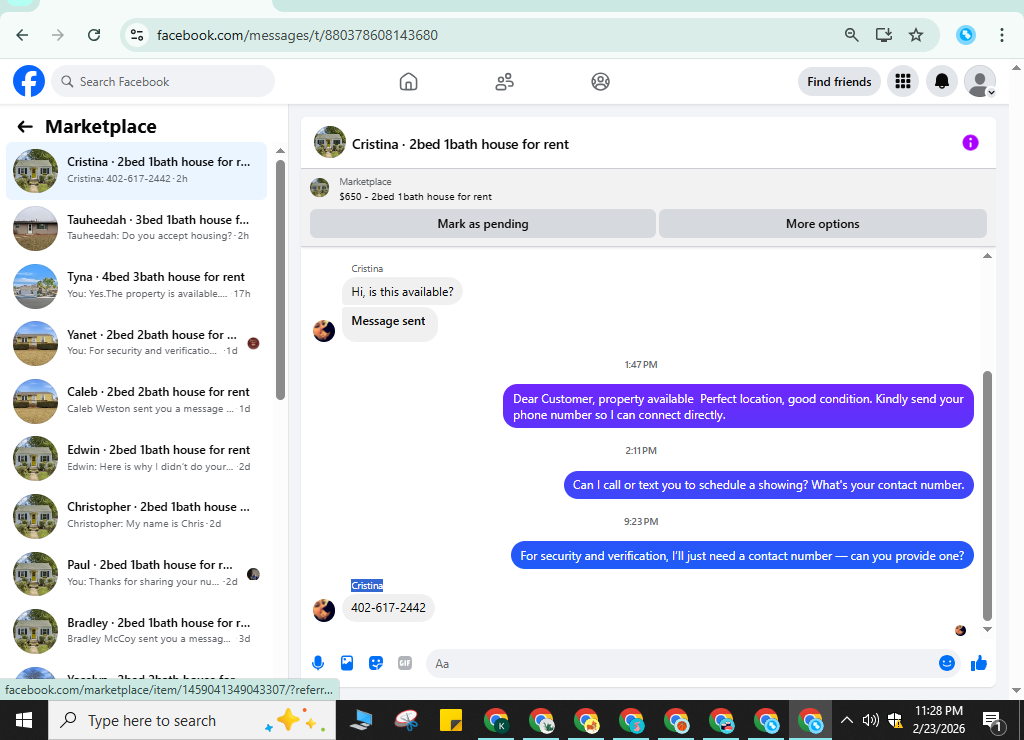View site information icon in address bar
The width and height of the screenshot is (1024, 740).
pyautogui.click(x=137, y=35)
